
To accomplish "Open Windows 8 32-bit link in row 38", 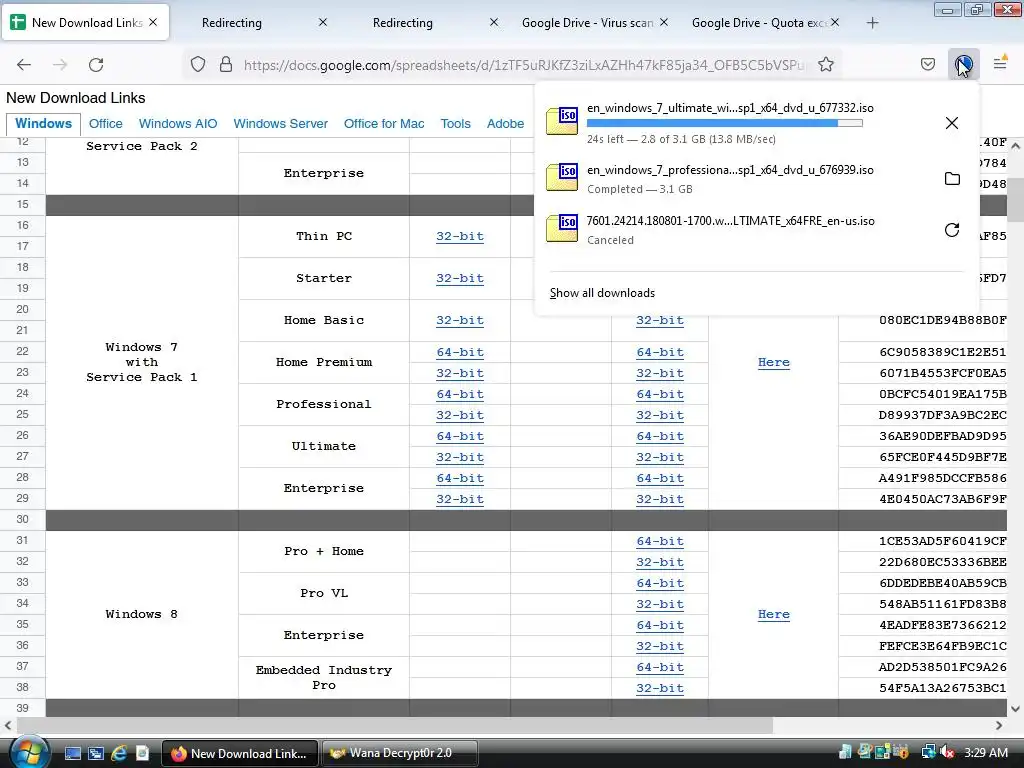I will 660,688.
